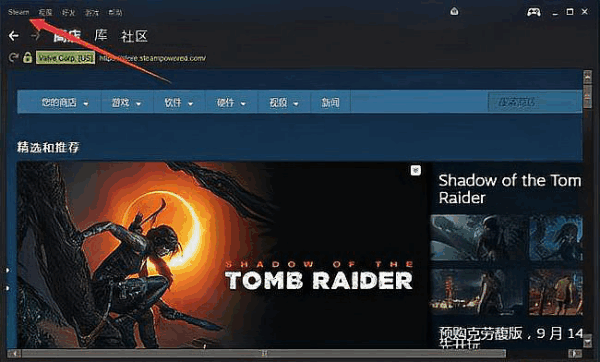The image size is (600, 362).
Task: Expand the 硬件 dropdown menu
Action: [231, 103]
